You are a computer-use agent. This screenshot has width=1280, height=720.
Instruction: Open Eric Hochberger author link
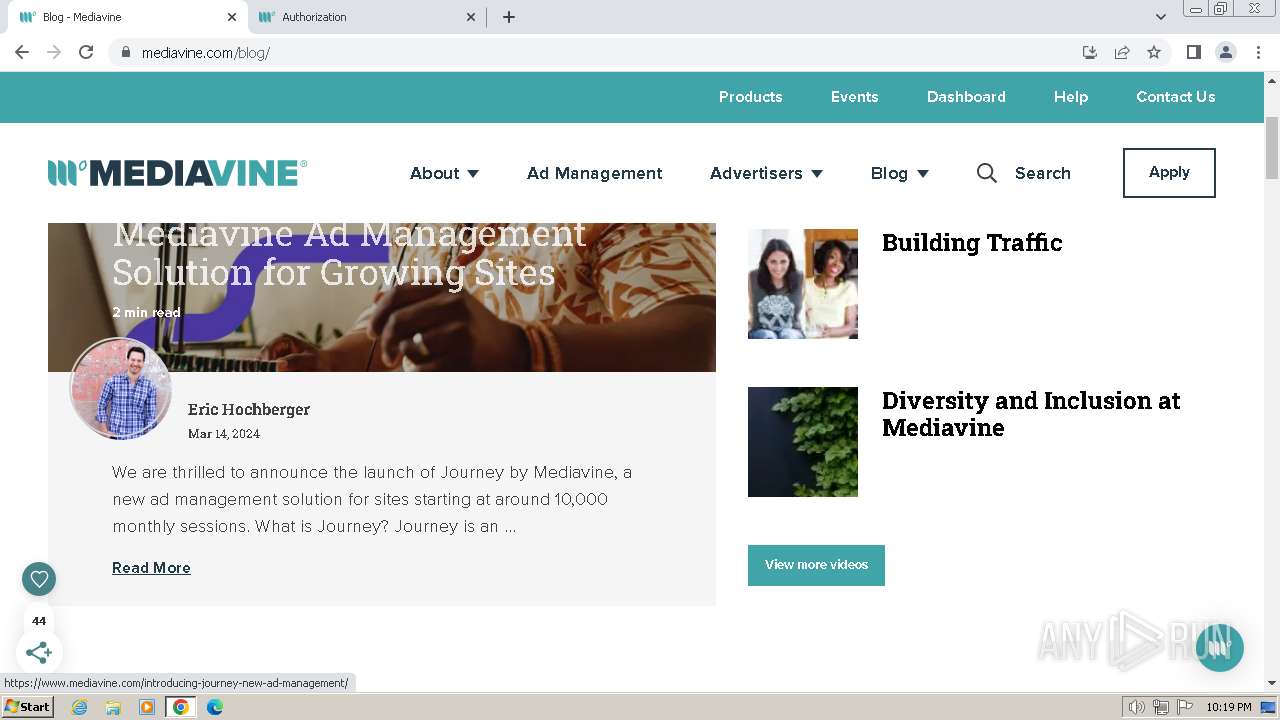(249, 409)
